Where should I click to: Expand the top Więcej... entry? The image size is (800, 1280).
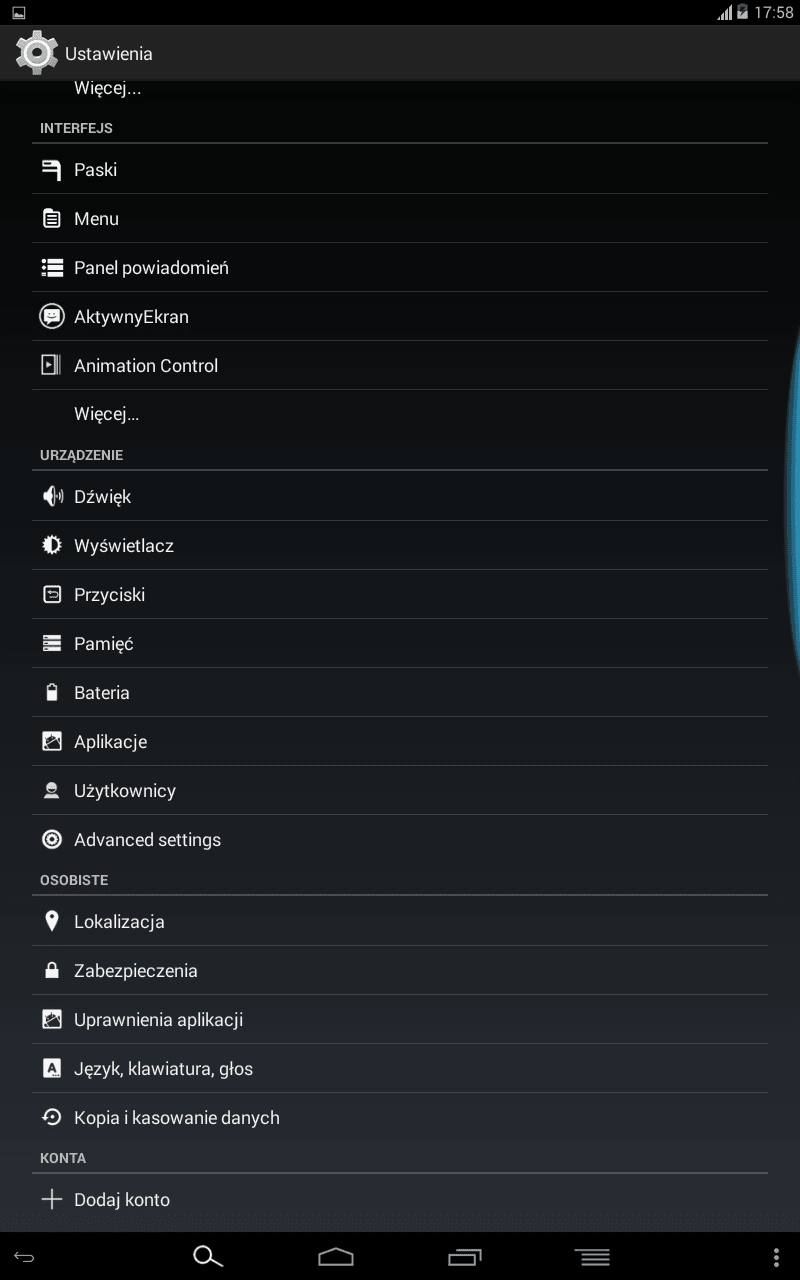coord(107,88)
